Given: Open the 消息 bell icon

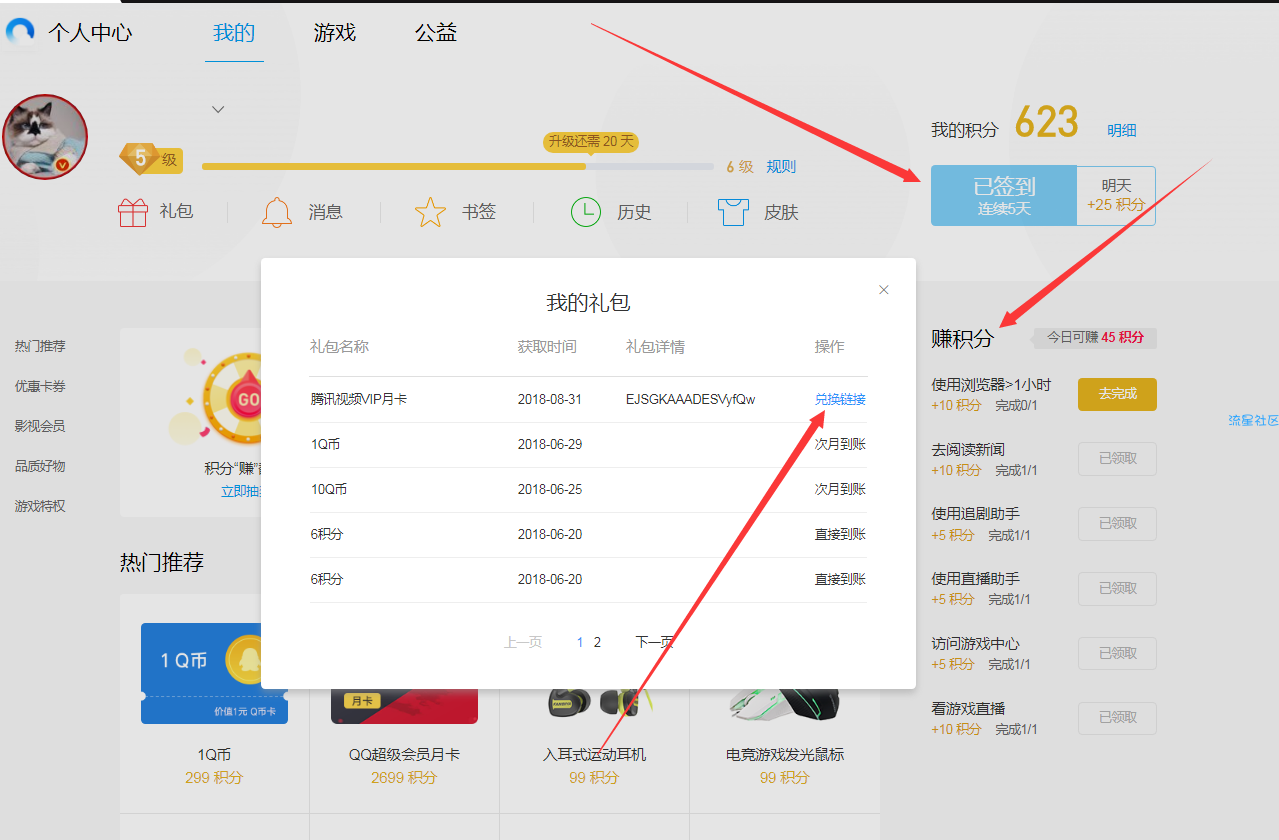Looking at the screenshot, I should [x=277, y=212].
